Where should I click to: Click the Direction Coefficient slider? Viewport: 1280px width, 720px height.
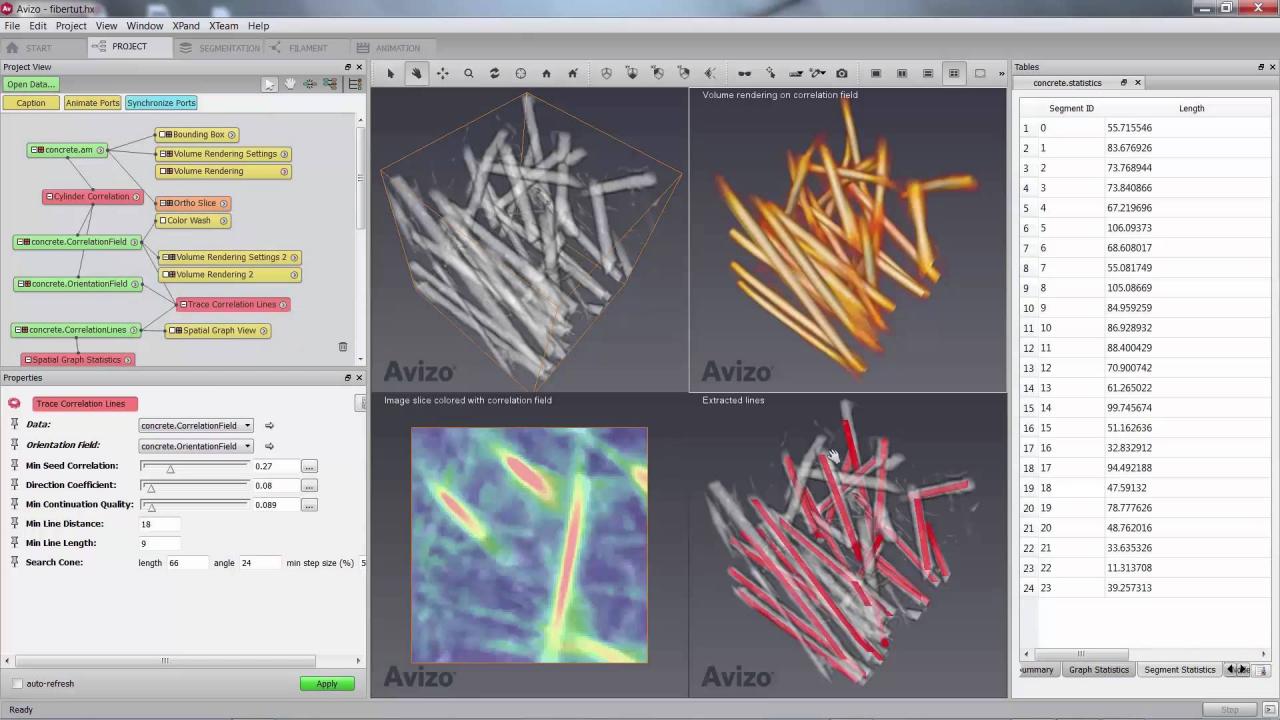point(195,485)
